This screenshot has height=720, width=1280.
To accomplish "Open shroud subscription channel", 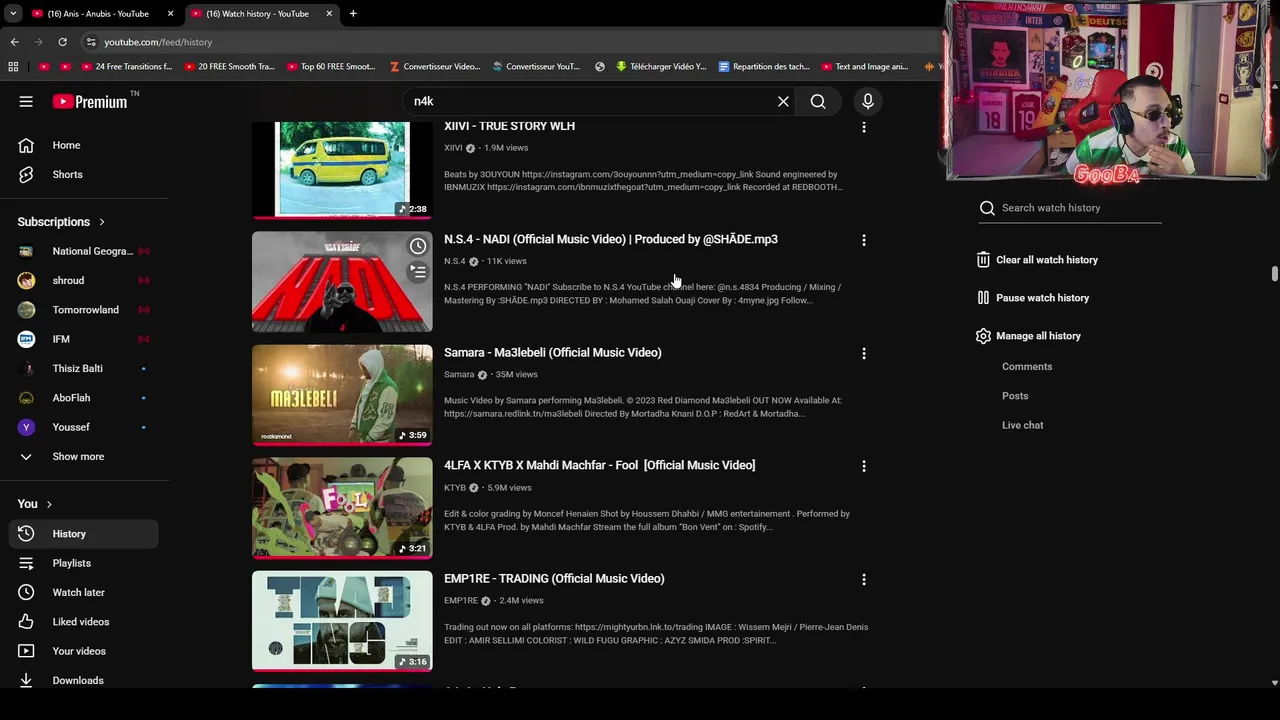I will pyautogui.click(x=84, y=280).
